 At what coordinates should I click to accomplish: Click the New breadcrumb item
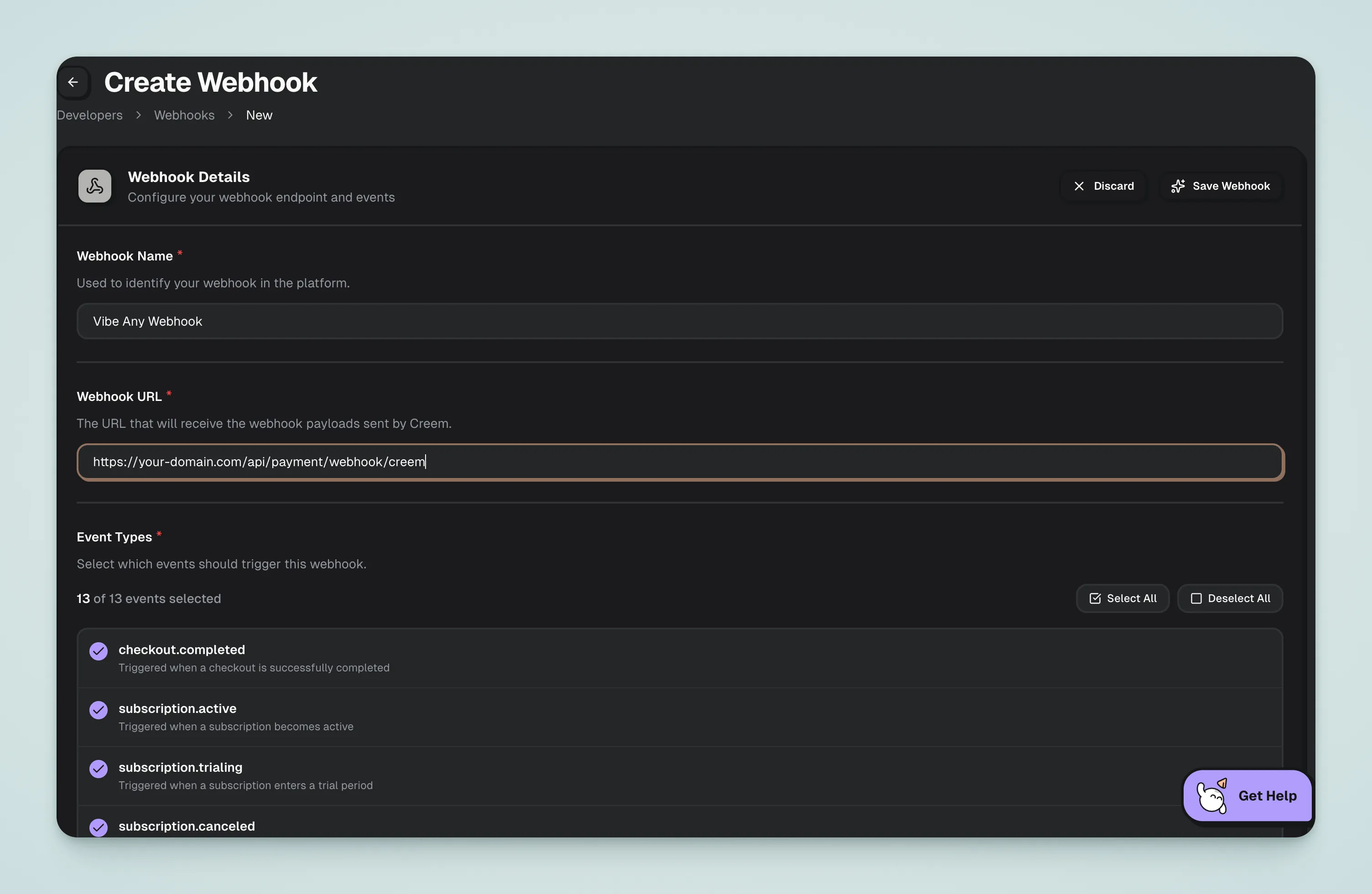(x=259, y=115)
